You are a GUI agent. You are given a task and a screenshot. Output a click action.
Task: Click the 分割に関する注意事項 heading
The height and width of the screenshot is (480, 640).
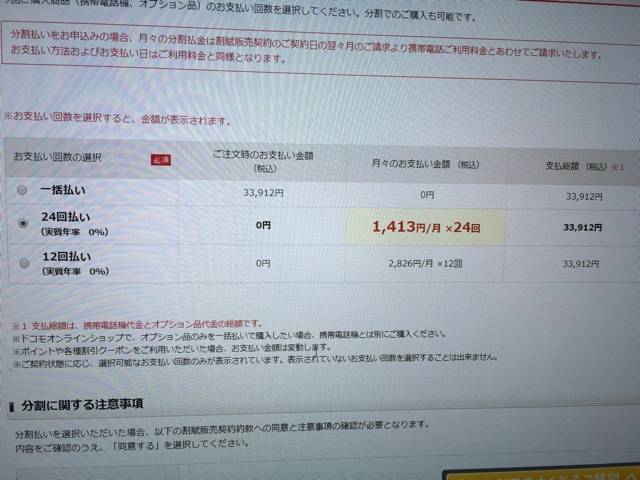click(82, 404)
